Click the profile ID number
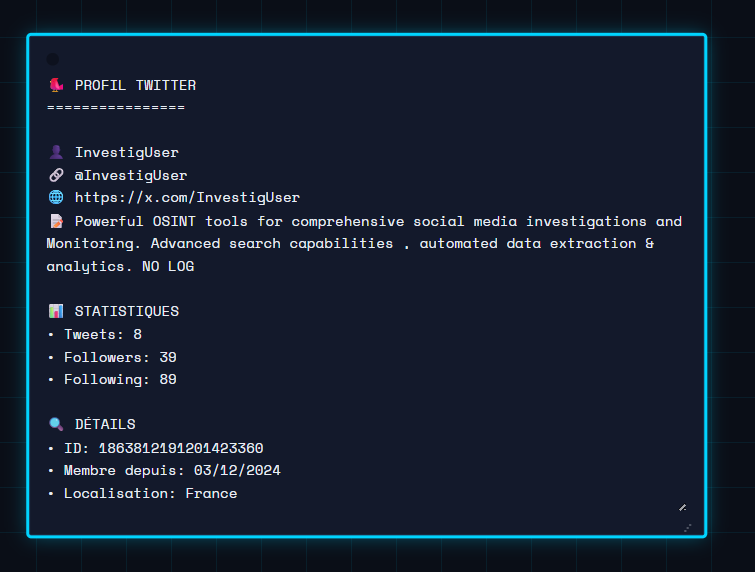 tap(180, 447)
